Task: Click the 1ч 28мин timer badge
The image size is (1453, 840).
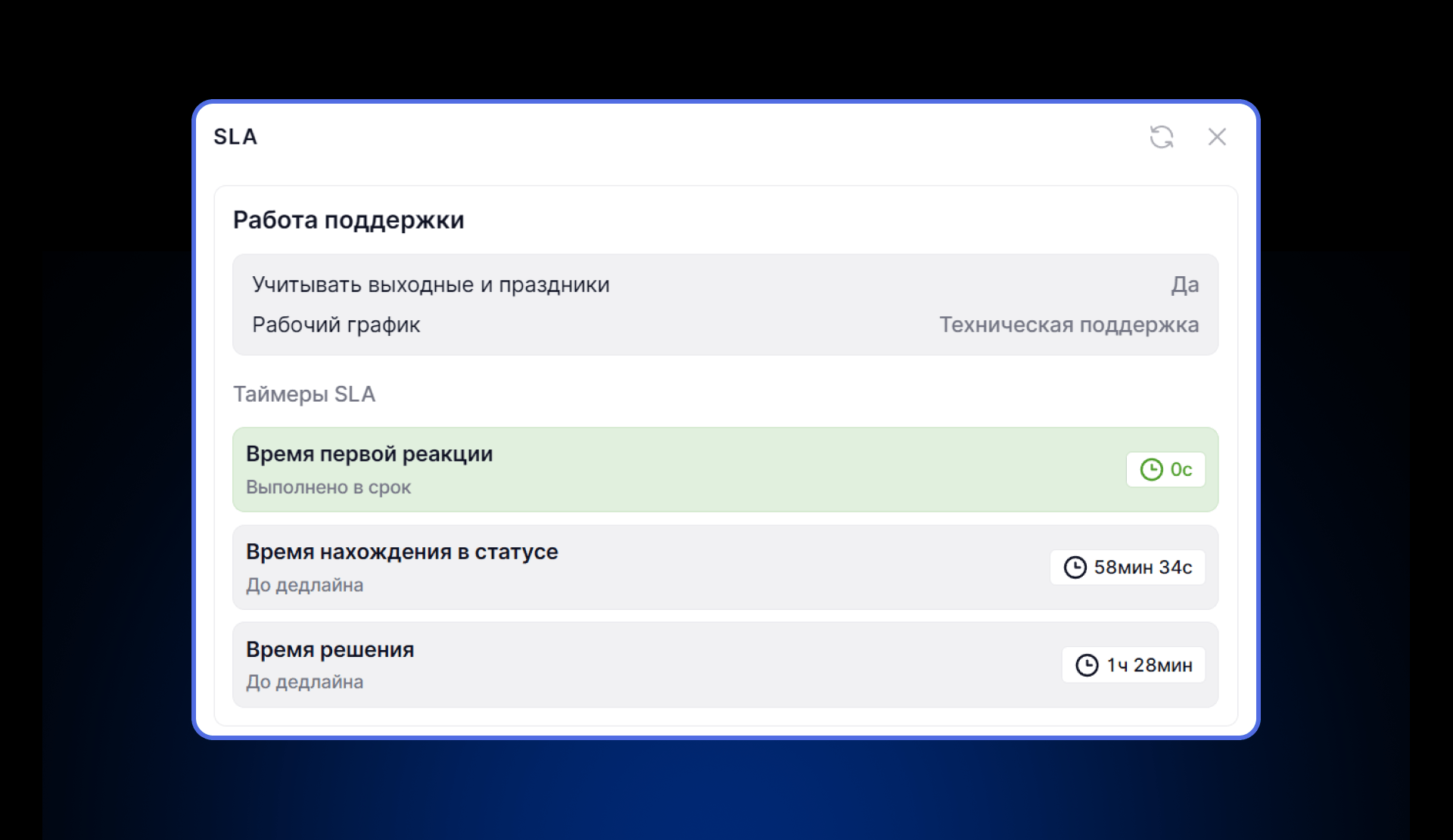Action: click(1134, 665)
